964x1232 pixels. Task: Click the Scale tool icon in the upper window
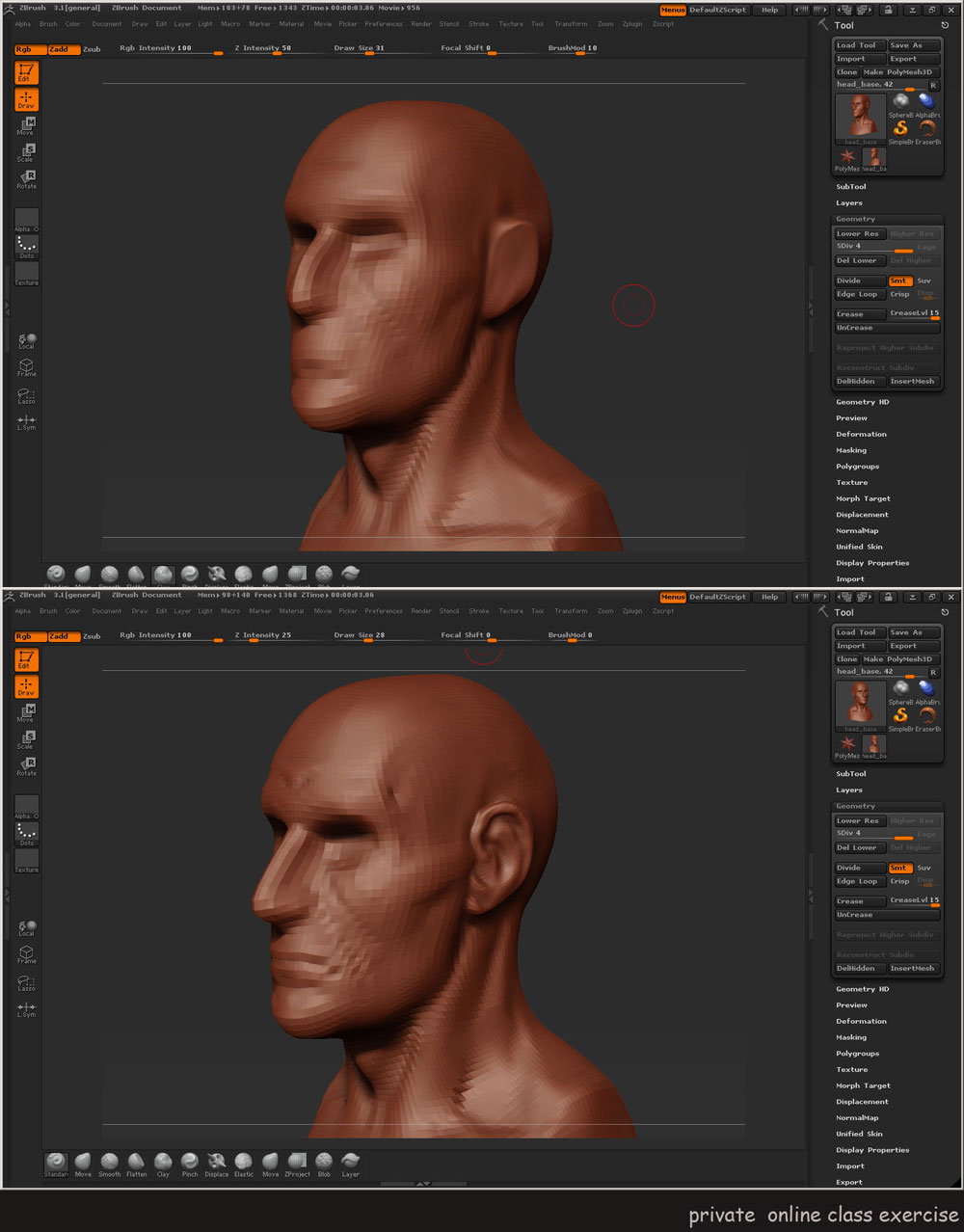[x=26, y=152]
